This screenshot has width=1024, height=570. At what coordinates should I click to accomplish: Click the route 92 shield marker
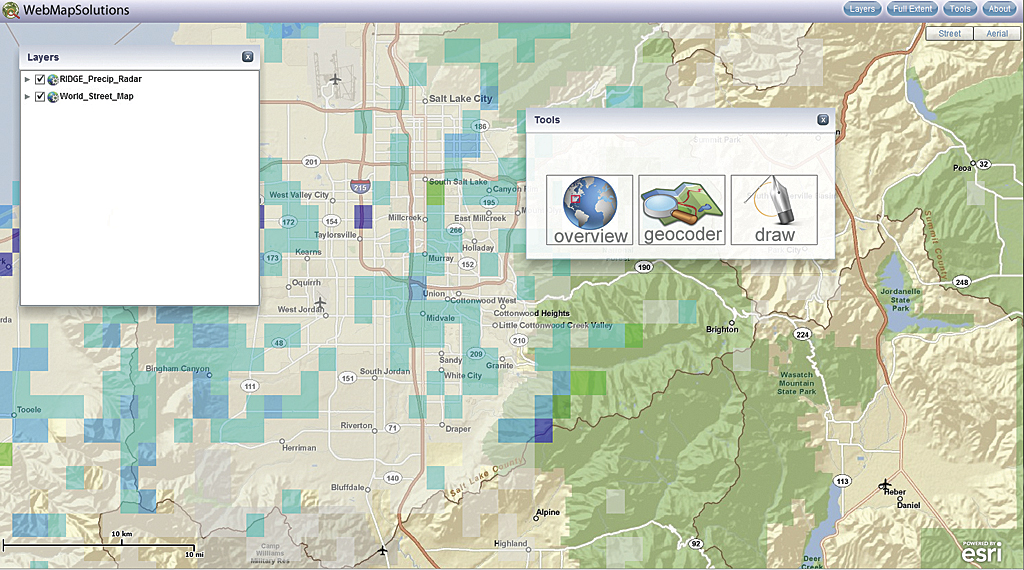click(x=696, y=543)
